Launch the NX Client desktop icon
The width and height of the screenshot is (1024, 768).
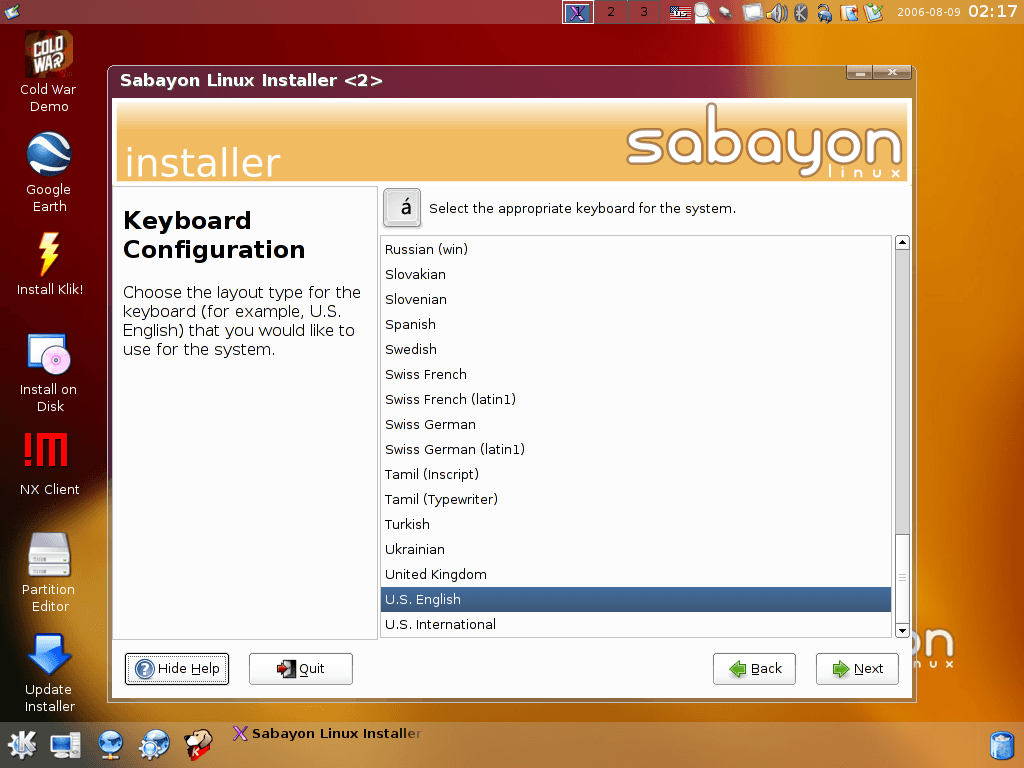[x=49, y=464]
